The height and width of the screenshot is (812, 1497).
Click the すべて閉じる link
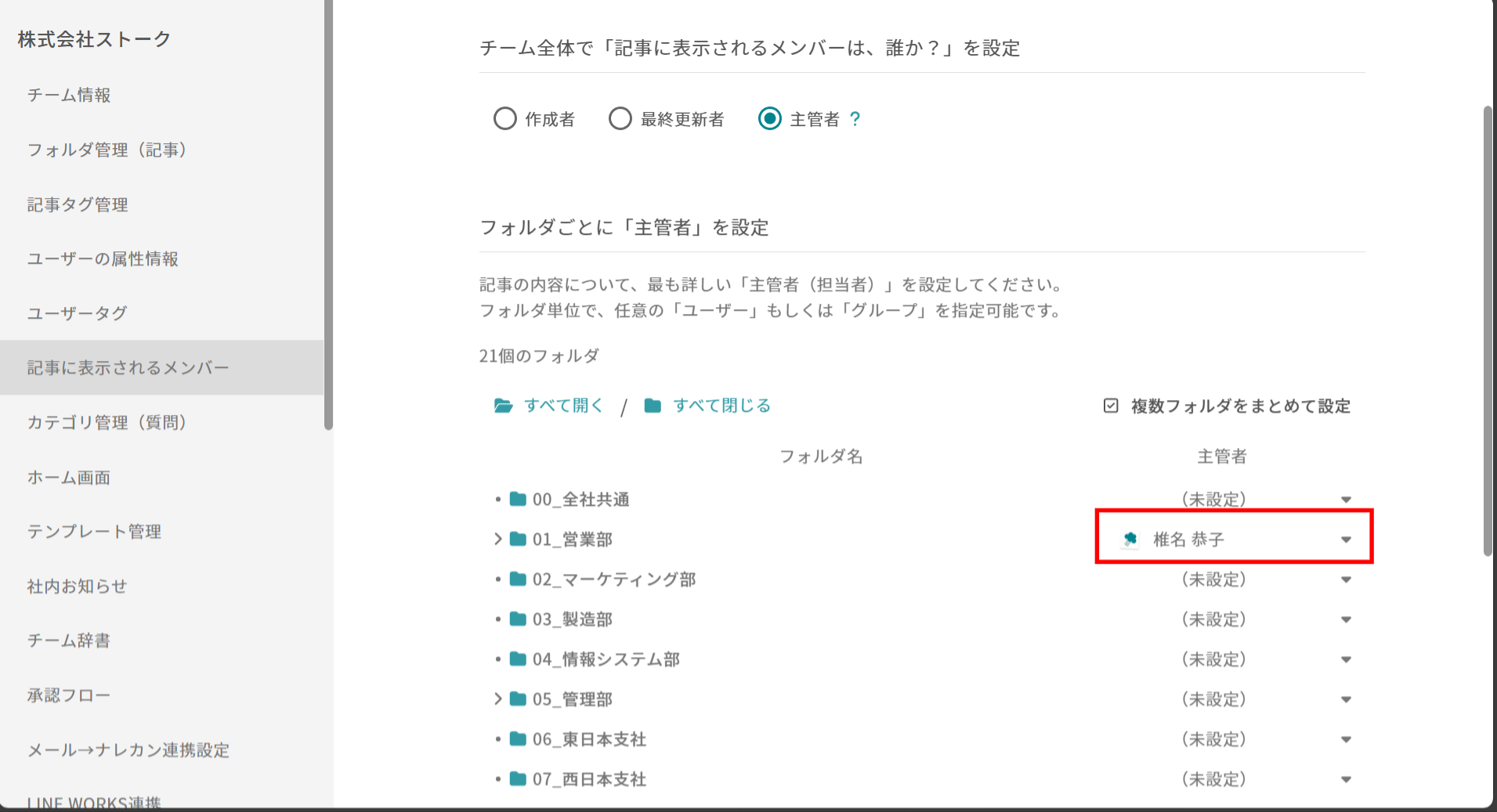[x=721, y=406]
